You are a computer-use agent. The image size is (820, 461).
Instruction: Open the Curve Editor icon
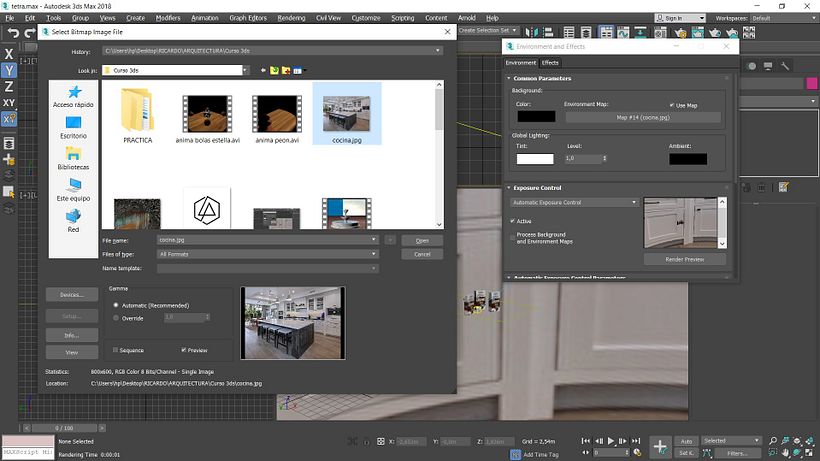click(x=623, y=32)
